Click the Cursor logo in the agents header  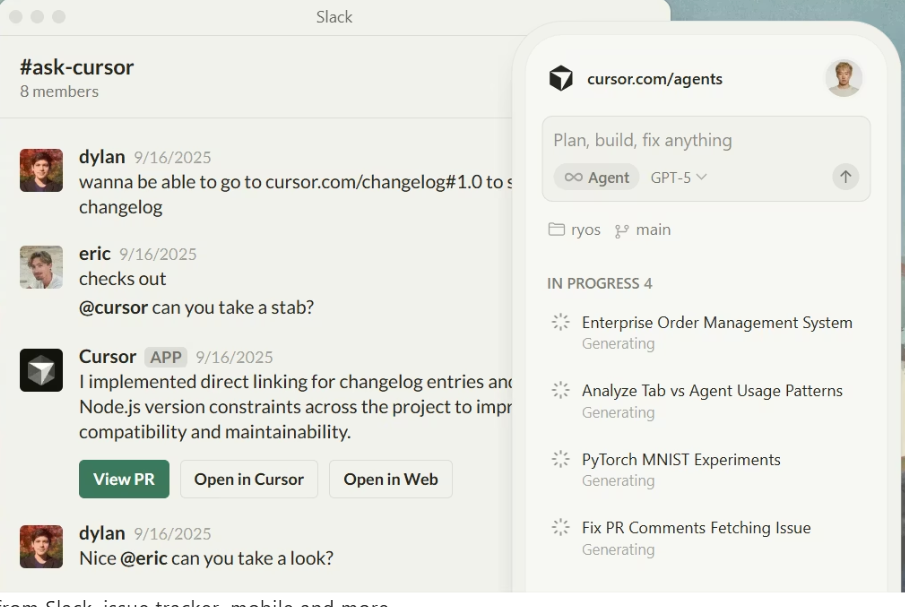pos(561,78)
